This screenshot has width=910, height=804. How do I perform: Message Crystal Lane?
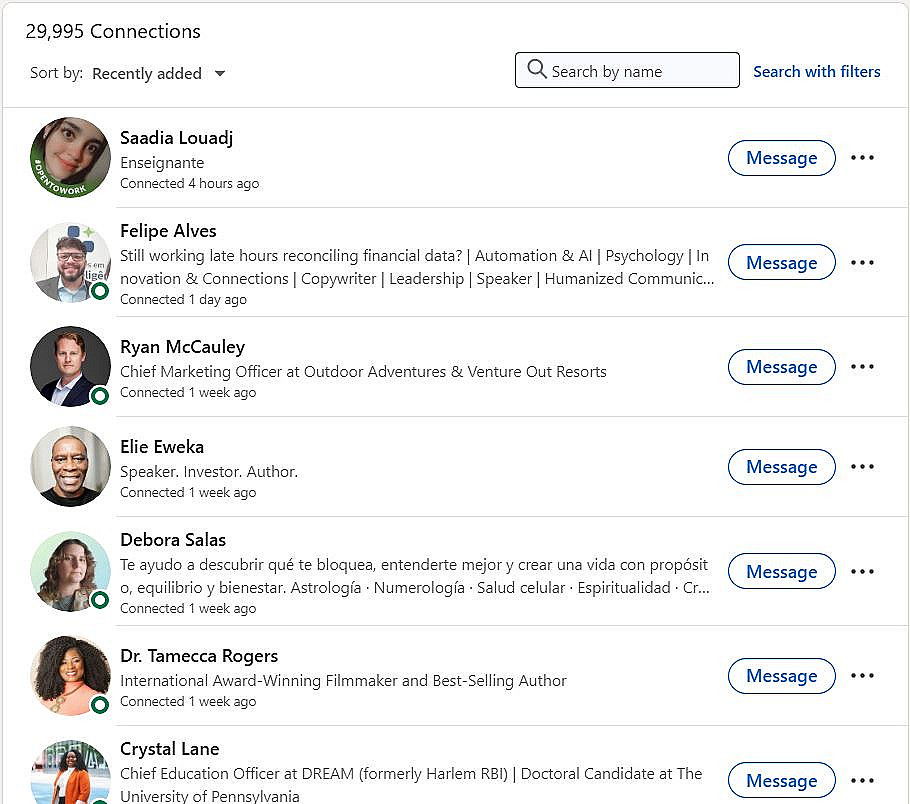[781, 781]
